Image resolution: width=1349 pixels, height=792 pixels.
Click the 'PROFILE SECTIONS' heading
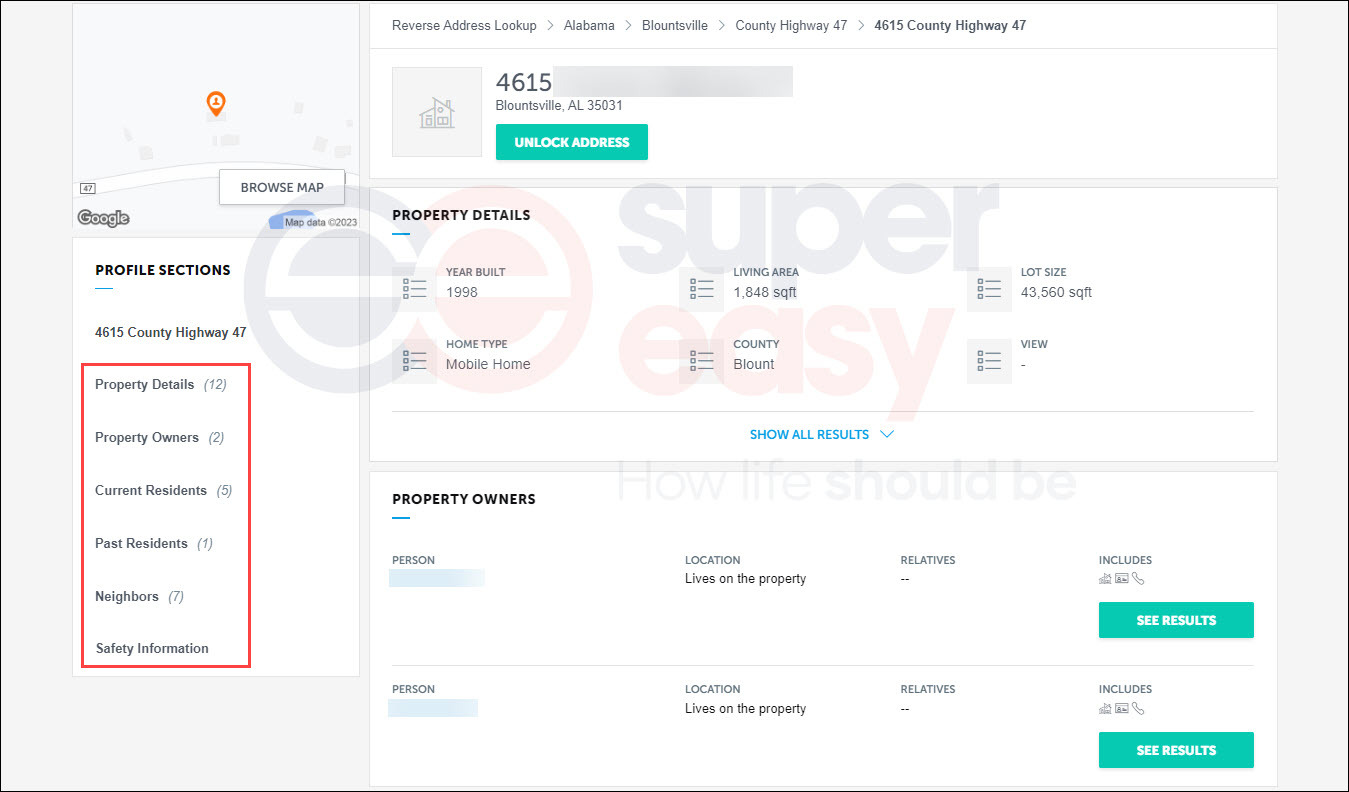pos(163,270)
